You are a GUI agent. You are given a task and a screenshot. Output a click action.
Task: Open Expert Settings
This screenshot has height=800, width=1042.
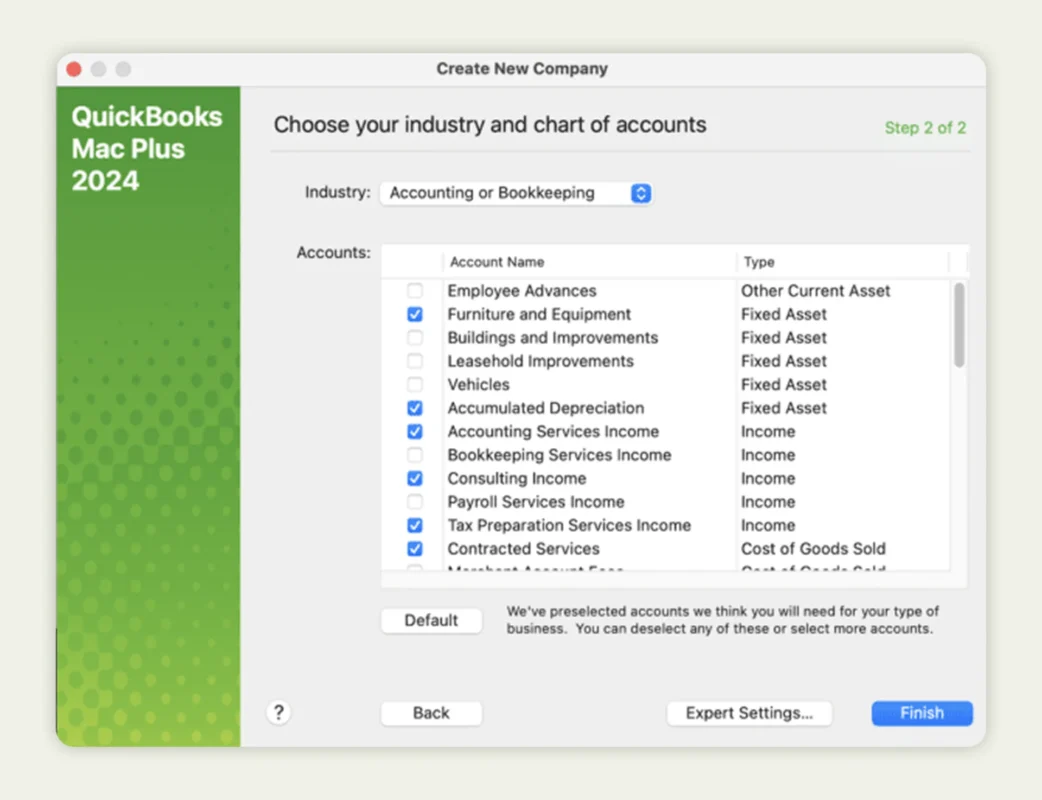tap(749, 713)
